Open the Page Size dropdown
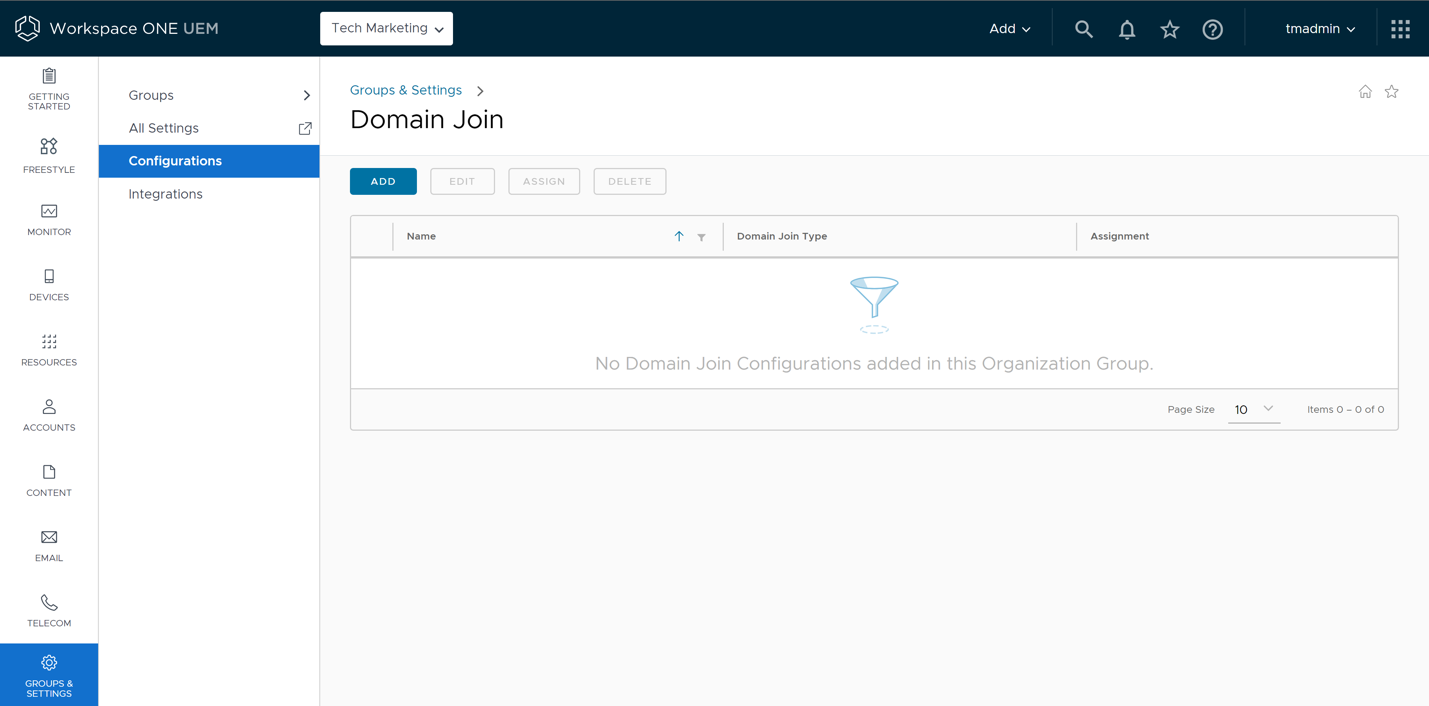1429x706 pixels. [1253, 409]
